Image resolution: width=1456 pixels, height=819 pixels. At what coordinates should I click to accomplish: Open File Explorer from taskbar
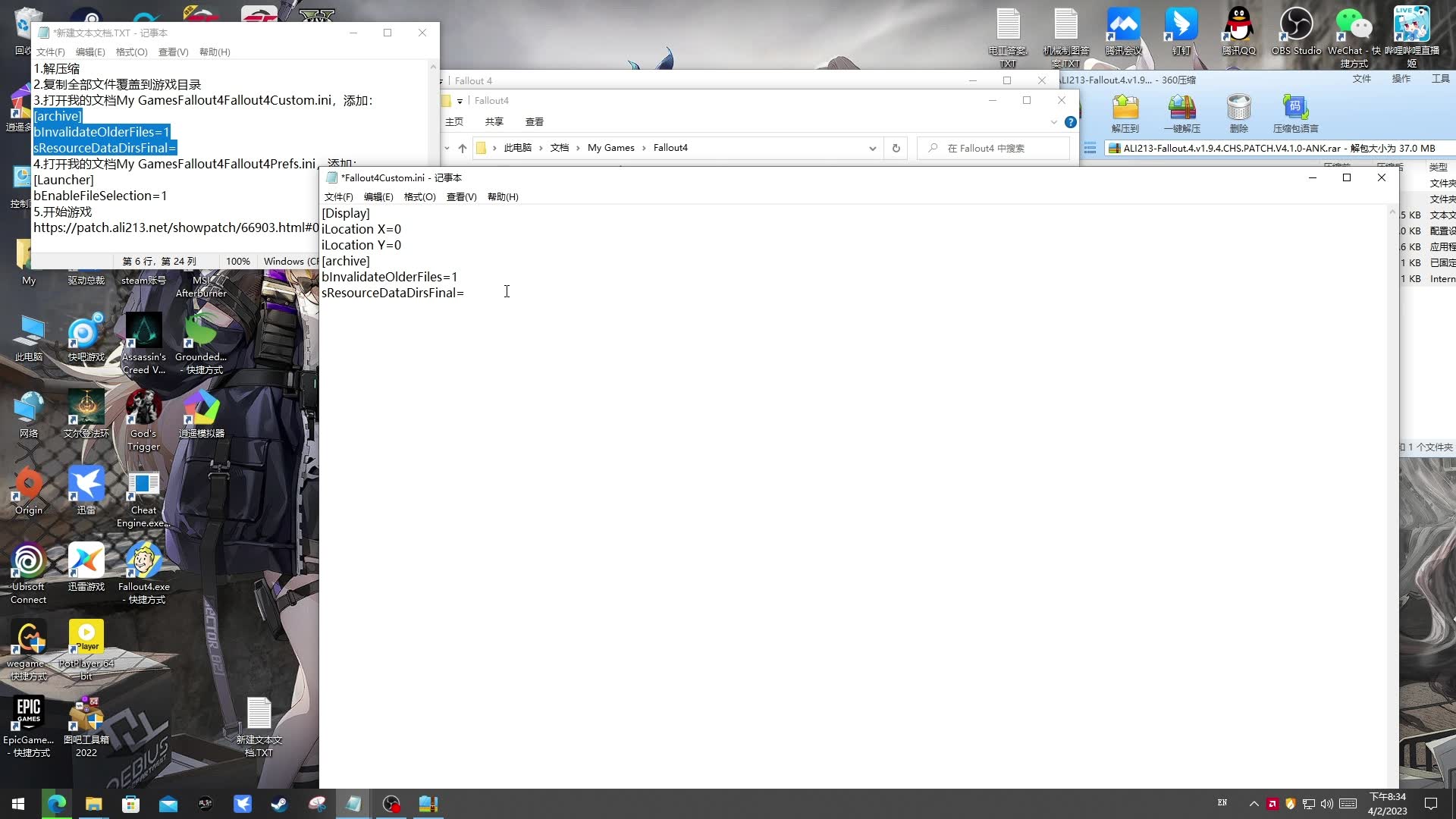click(x=93, y=804)
